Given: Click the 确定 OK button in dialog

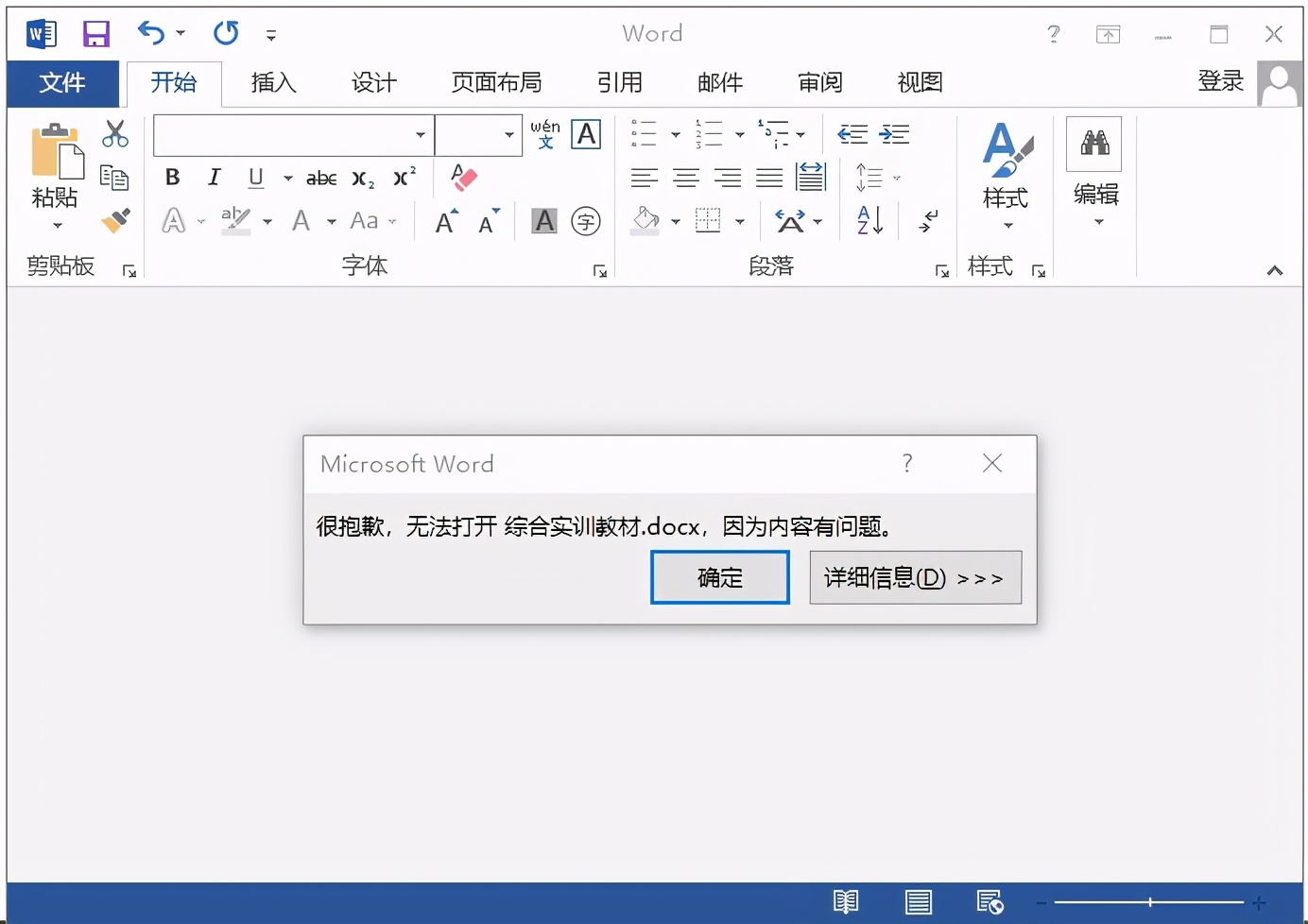Looking at the screenshot, I should point(720,577).
